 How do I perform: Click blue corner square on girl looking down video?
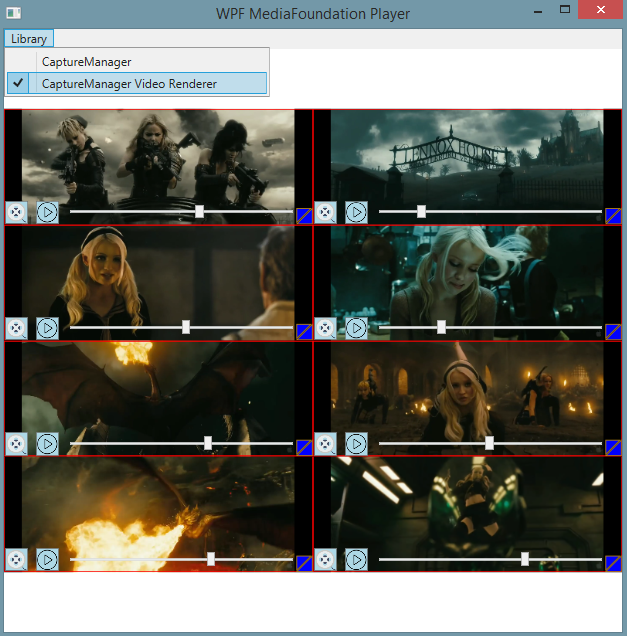tap(613, 332)
